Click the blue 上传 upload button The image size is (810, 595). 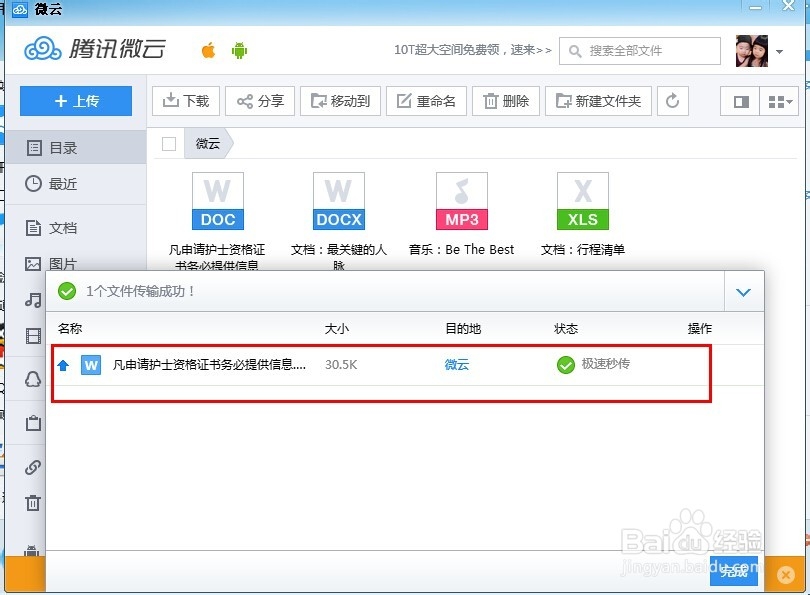click(76, 101)
